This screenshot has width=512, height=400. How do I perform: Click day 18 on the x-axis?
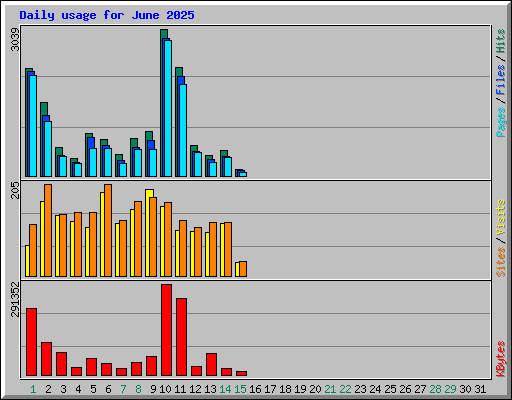click(285, 389)
